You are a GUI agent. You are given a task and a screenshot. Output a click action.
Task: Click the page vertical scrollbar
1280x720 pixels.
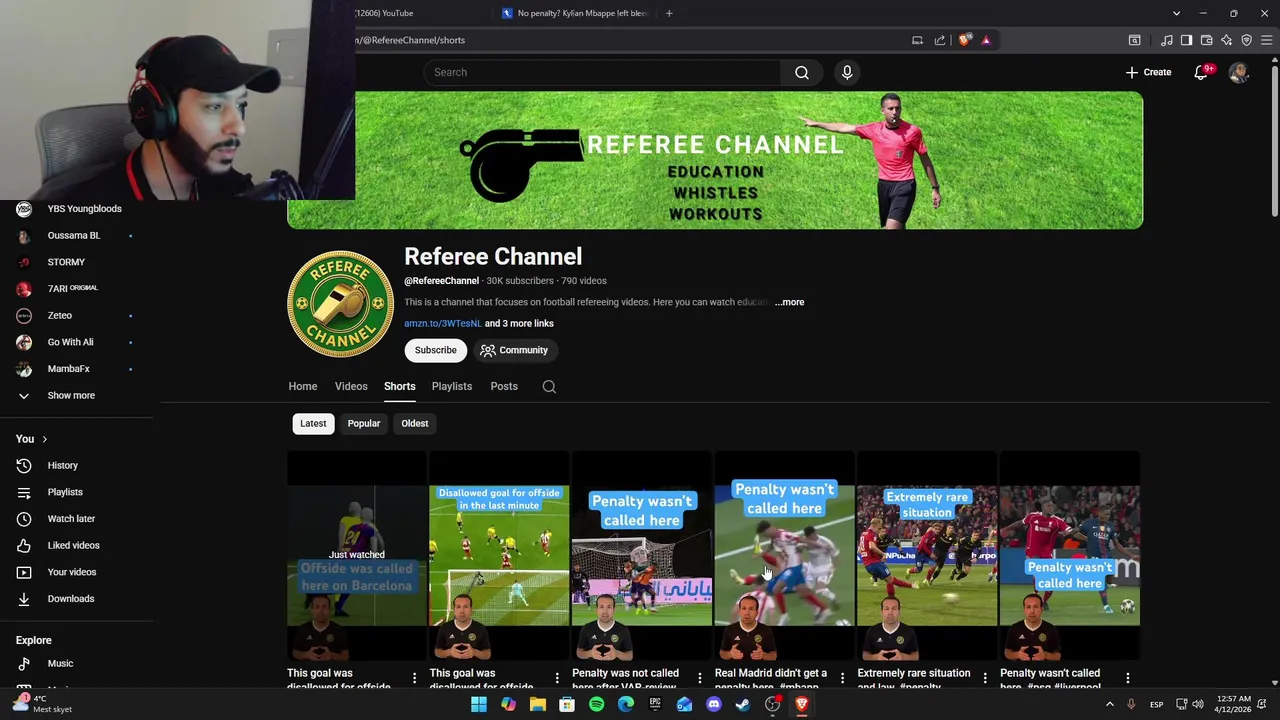tap(1274, 140)
